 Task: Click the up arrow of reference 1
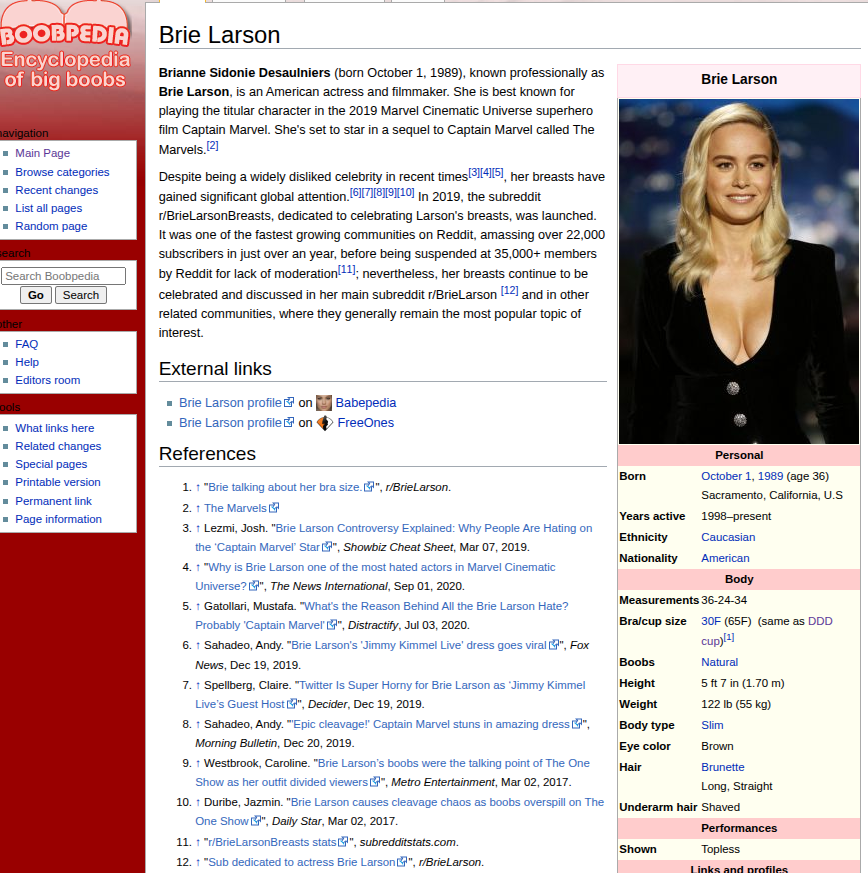(x=198, y=487)
